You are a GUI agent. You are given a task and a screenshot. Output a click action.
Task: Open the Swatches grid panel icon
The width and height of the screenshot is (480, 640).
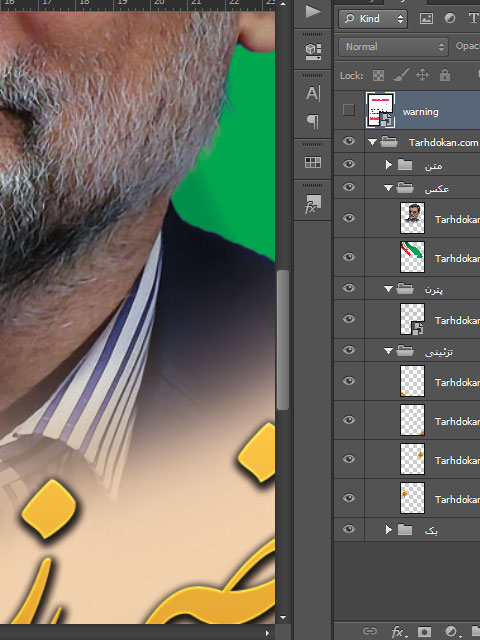click(x=313, y=162)
